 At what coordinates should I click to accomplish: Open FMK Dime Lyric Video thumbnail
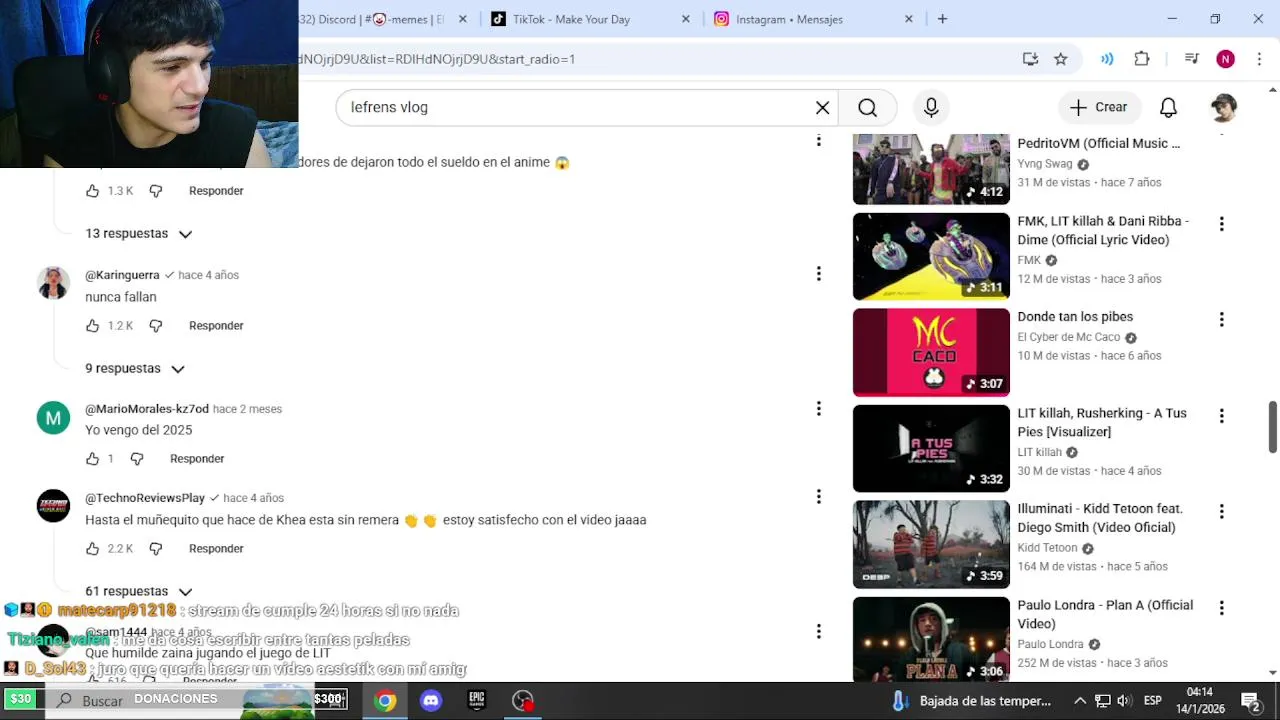pos(931,256)
